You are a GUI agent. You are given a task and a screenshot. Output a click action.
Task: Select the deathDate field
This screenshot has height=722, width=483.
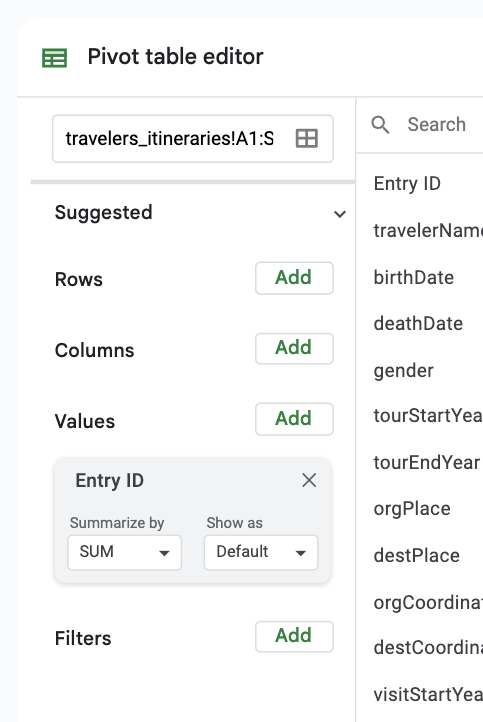pos(418,324)
